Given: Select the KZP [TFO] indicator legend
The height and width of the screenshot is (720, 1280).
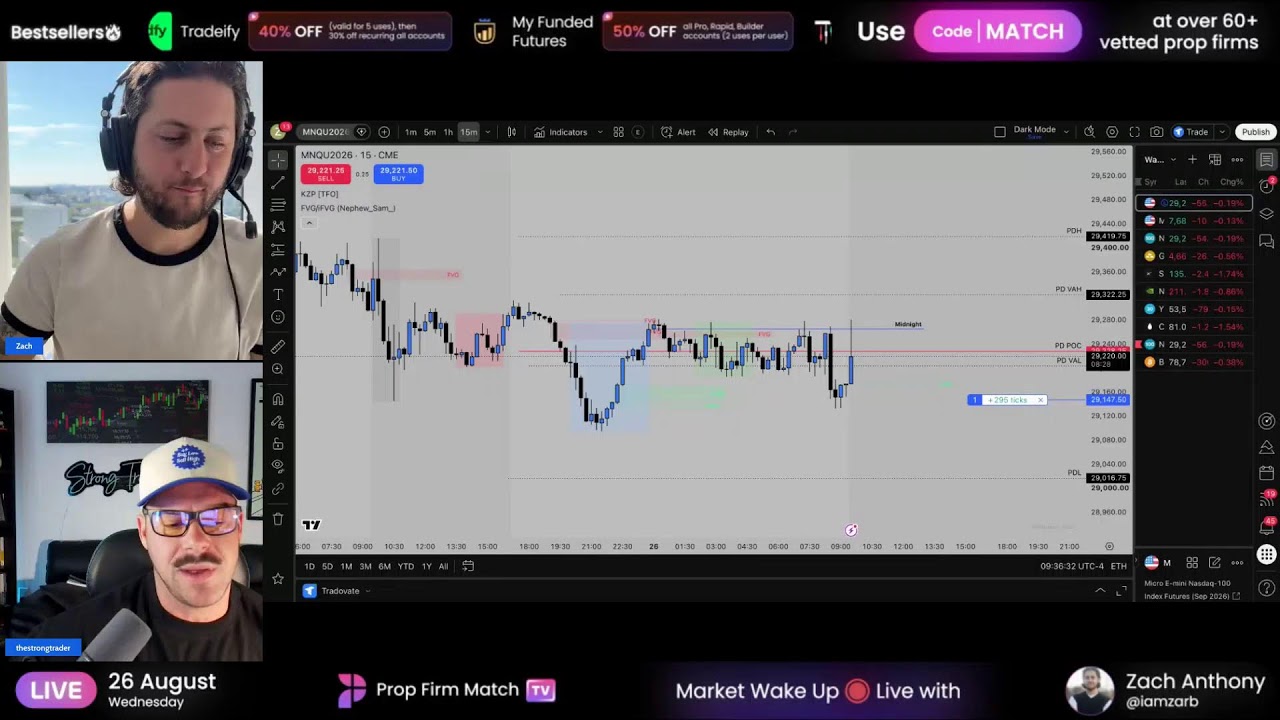Looking at the screenshot, I should pos(320,194).
